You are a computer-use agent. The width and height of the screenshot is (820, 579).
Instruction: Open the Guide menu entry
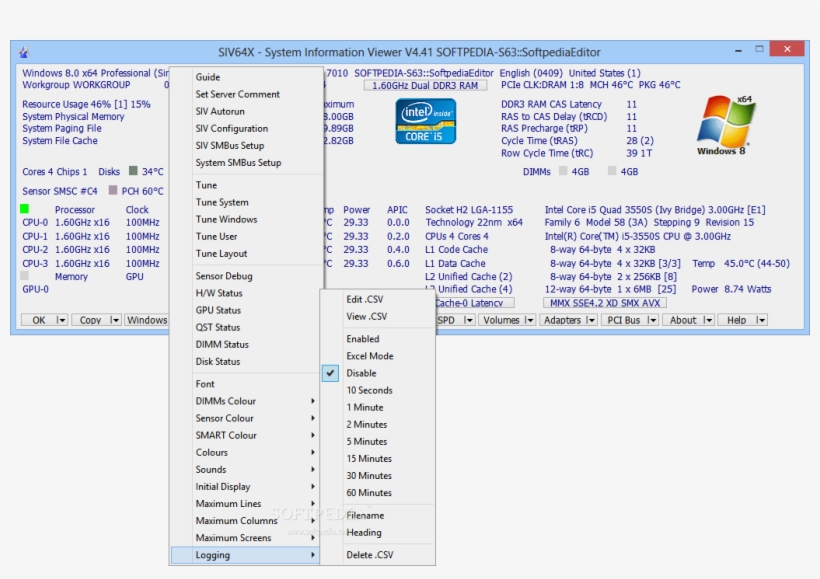pos(245,77)
